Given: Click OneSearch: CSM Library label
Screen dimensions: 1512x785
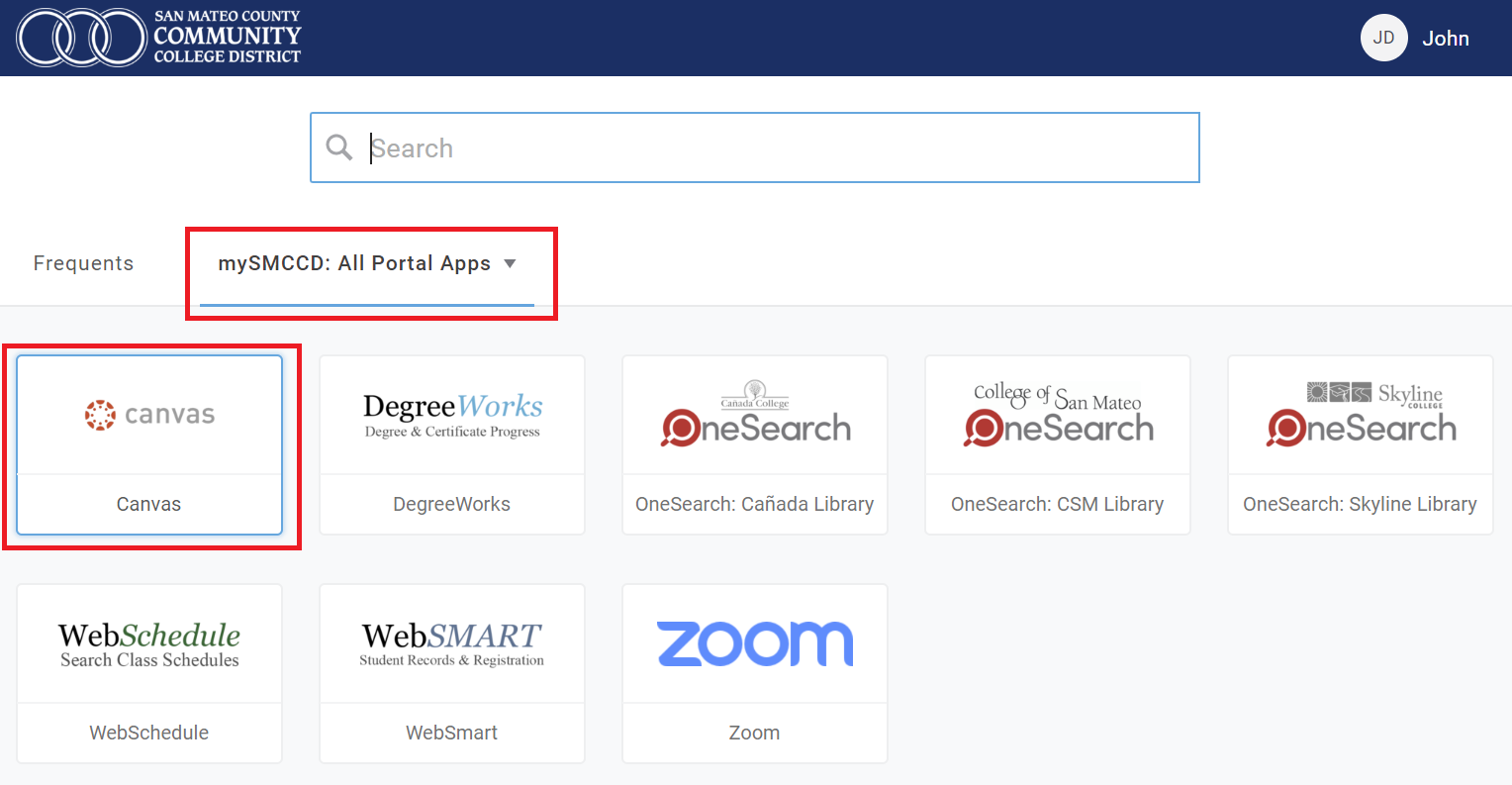Looking at the screenshot, I should coord(1058,504).
